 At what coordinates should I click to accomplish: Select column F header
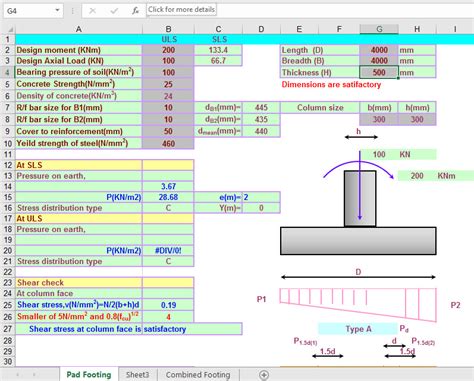339,29
